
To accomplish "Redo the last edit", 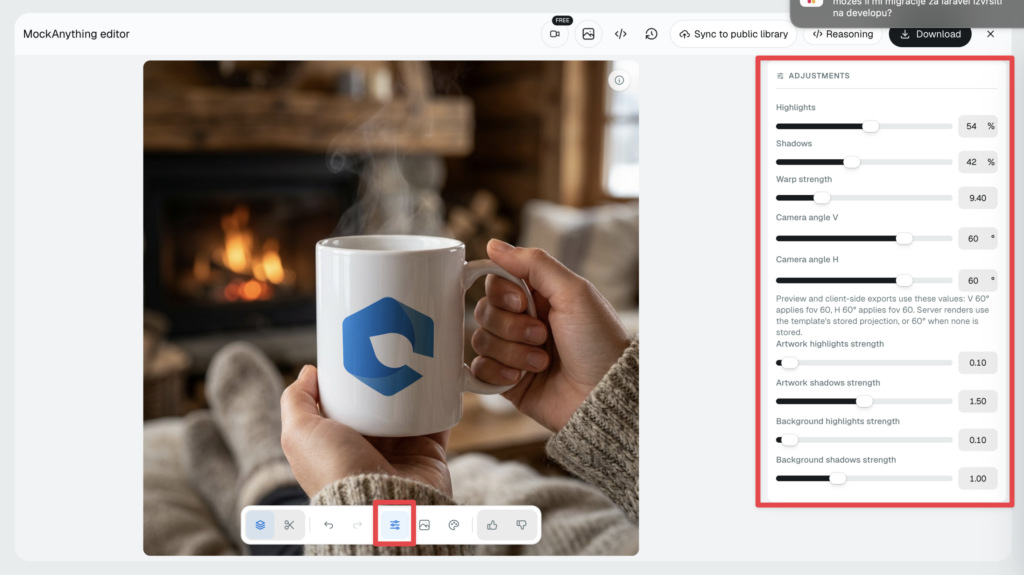I will [358, 525].
